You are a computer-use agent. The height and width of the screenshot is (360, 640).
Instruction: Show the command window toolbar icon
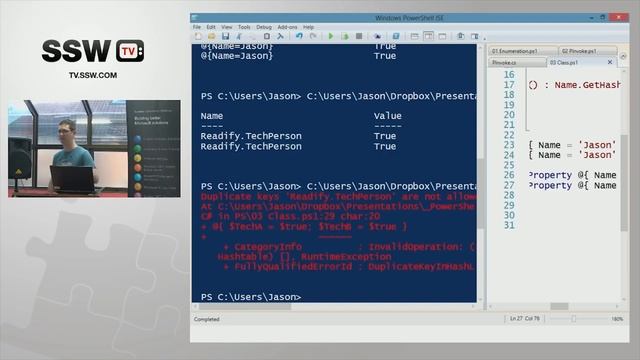(x=461, y=36)
